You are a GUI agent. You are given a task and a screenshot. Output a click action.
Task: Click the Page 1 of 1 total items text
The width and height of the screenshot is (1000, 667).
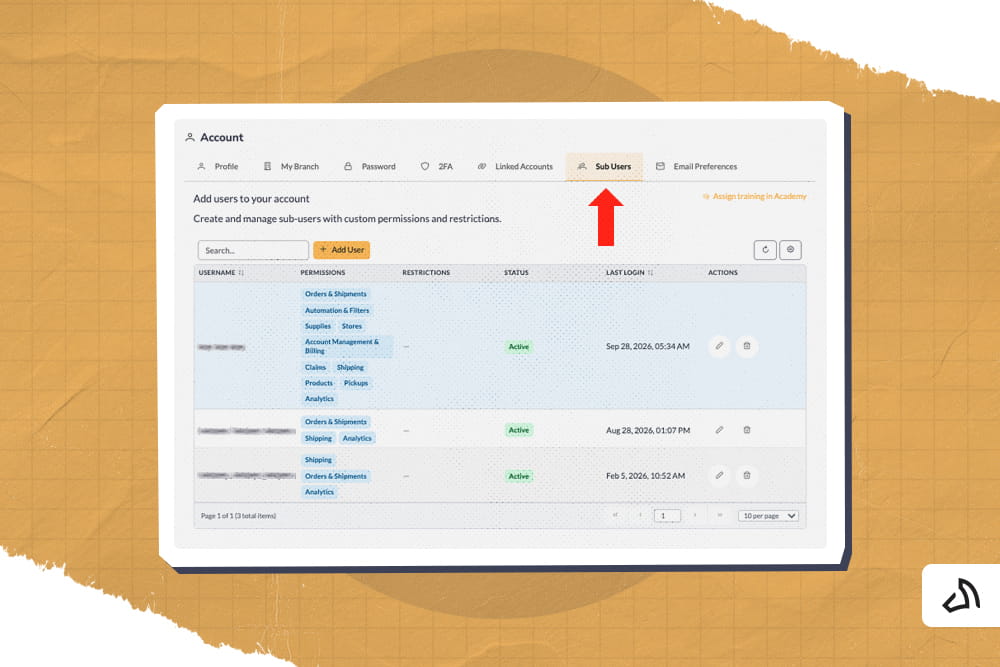pos(239,516)
